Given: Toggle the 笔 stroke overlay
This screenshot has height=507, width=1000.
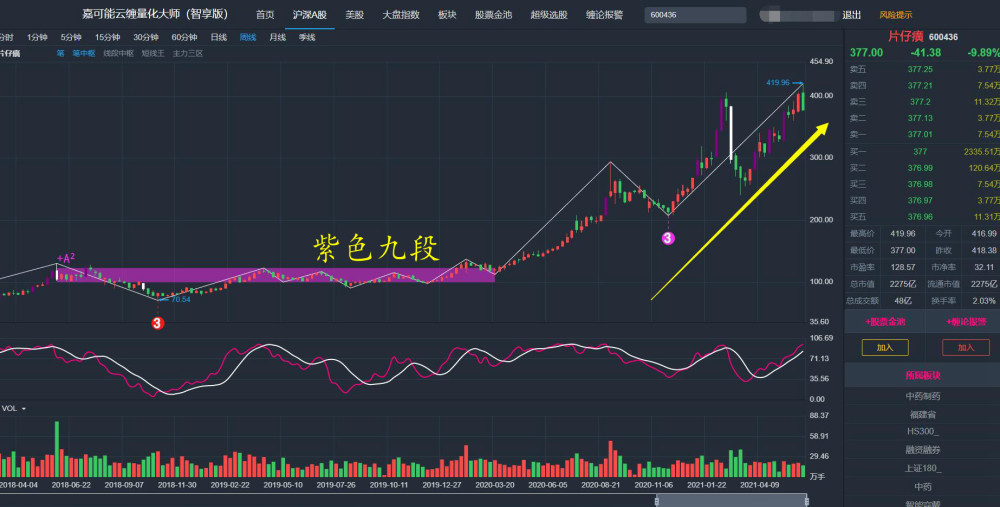Looking at the screenshot, I should (61, 54).
